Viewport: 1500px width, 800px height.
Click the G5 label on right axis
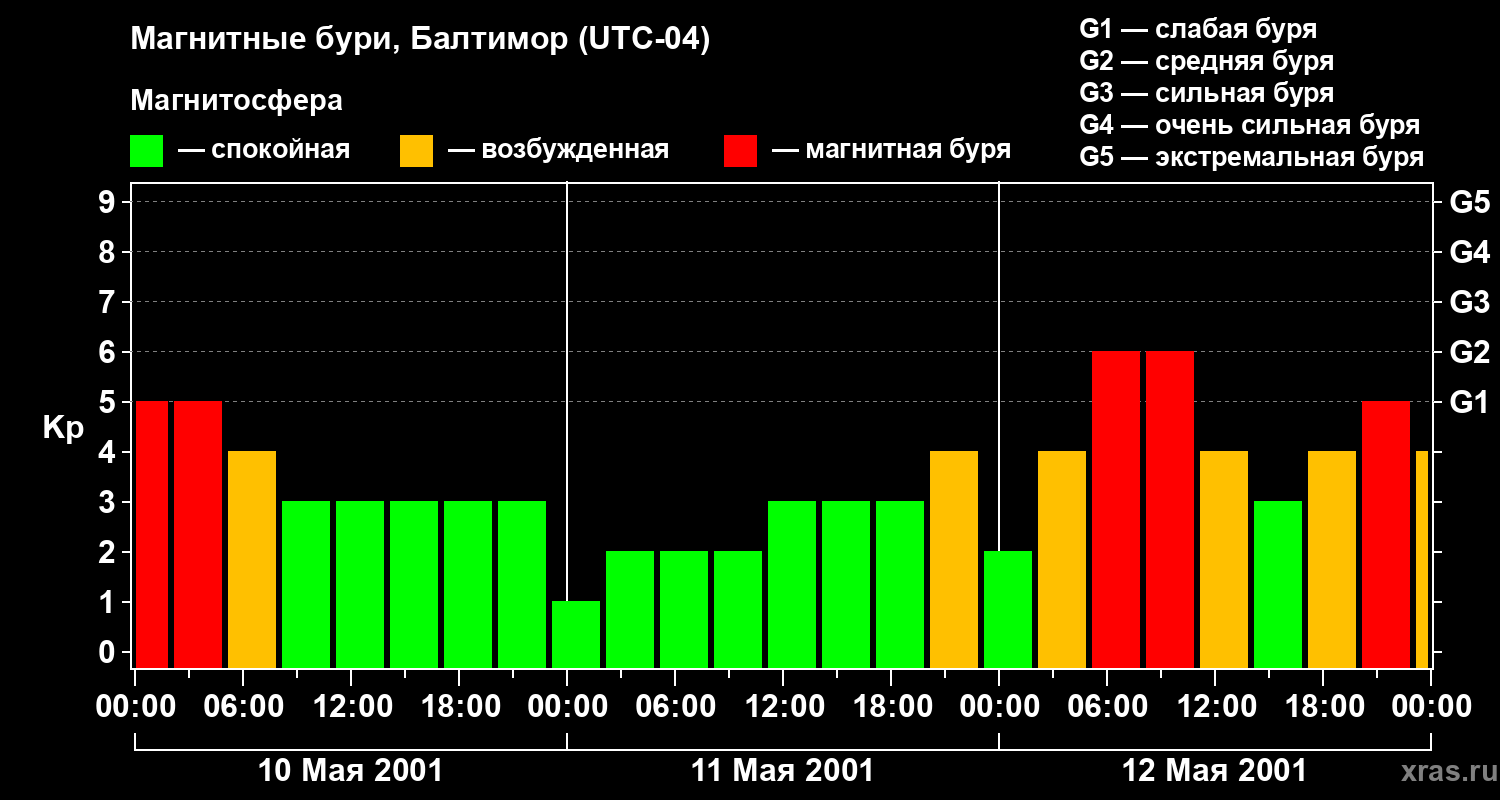click(1469, 202)
